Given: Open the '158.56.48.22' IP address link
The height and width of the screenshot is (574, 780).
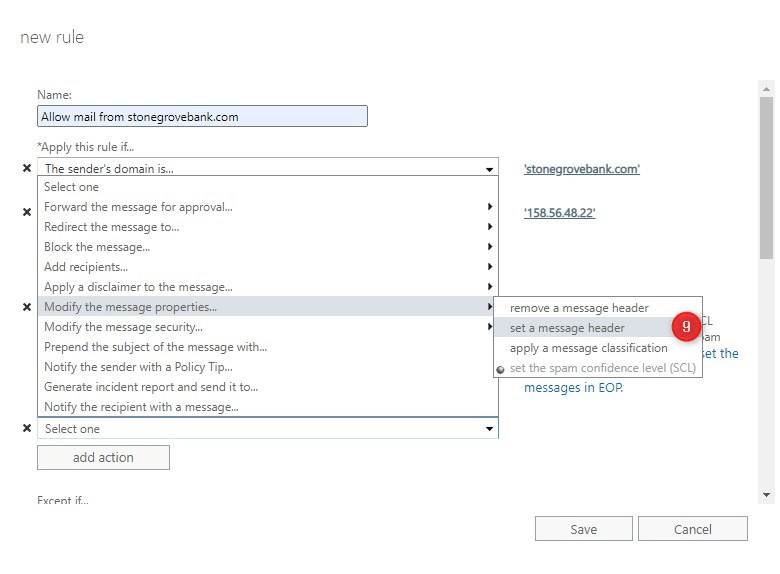Looking at the screenshot, I should click(559, 213).
